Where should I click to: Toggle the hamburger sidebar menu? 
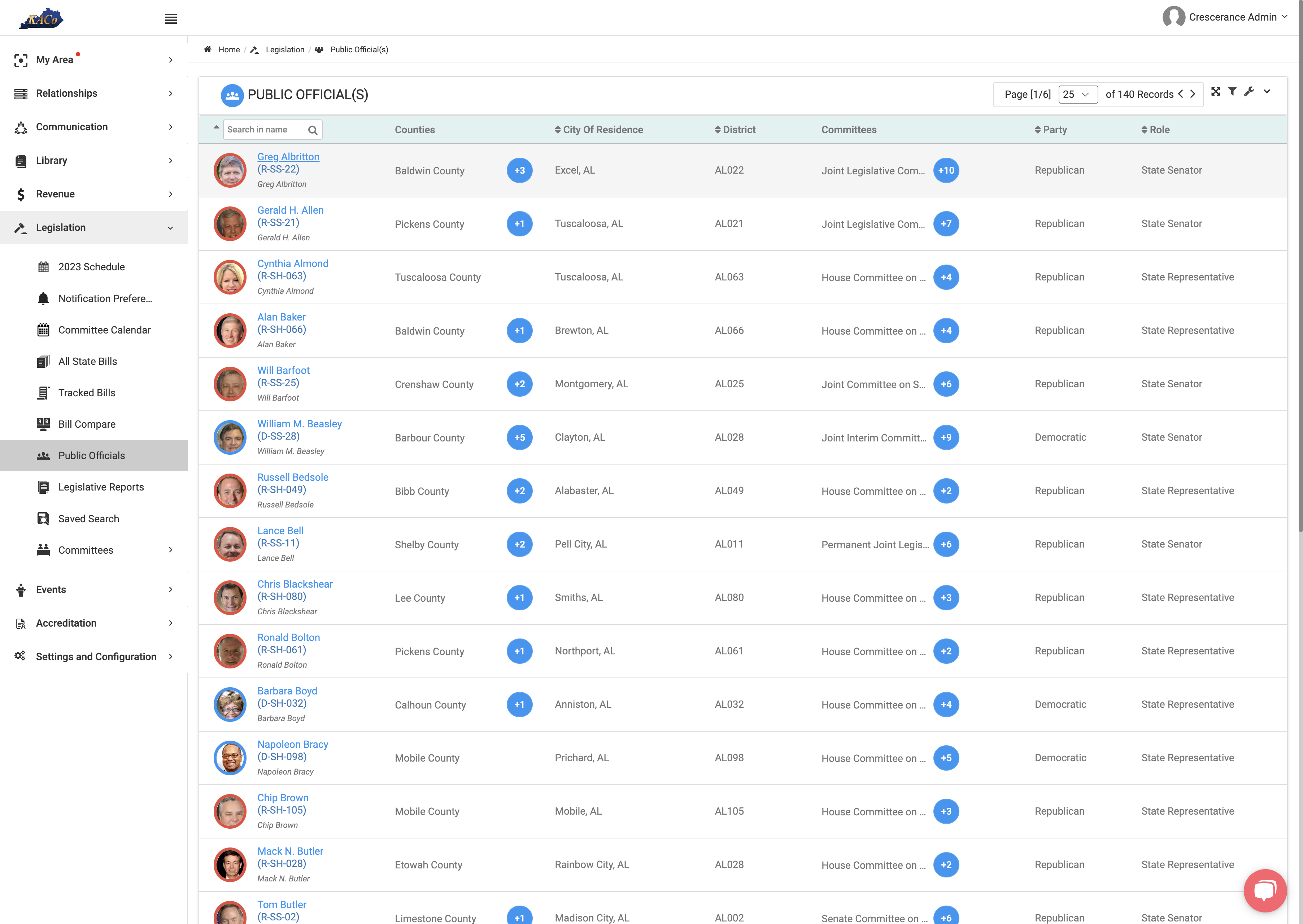[x=171, y=19]
